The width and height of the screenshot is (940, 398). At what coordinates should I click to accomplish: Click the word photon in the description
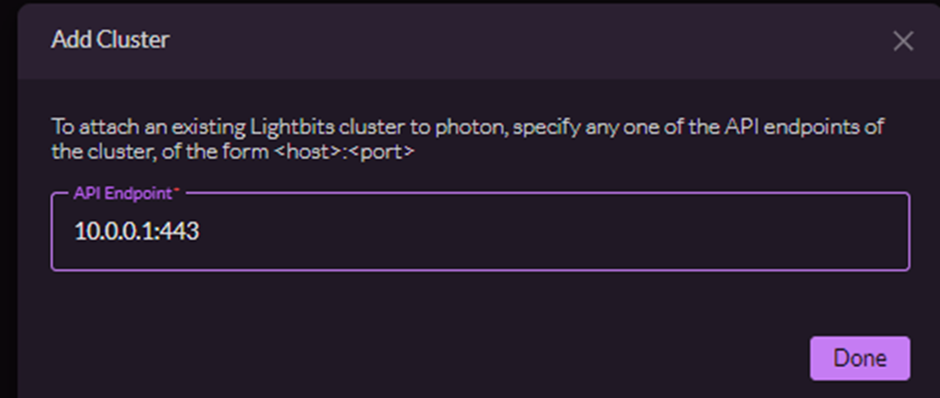(472, 127)
